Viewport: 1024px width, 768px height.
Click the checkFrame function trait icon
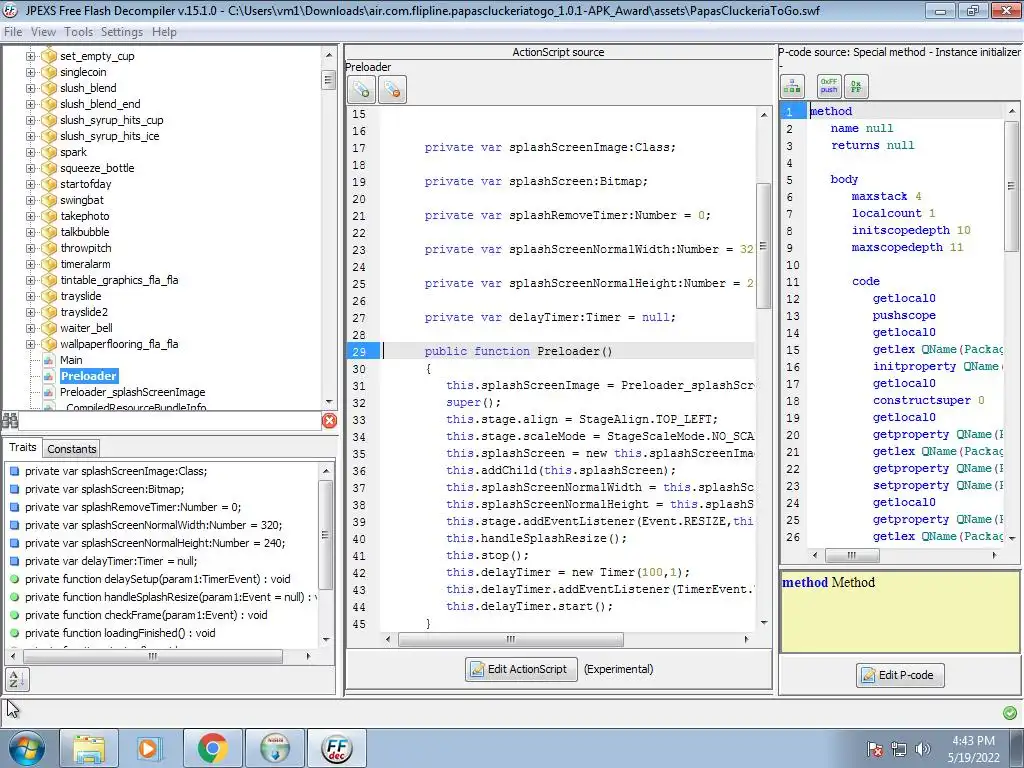pyautogui.click(x=15, y=615)
